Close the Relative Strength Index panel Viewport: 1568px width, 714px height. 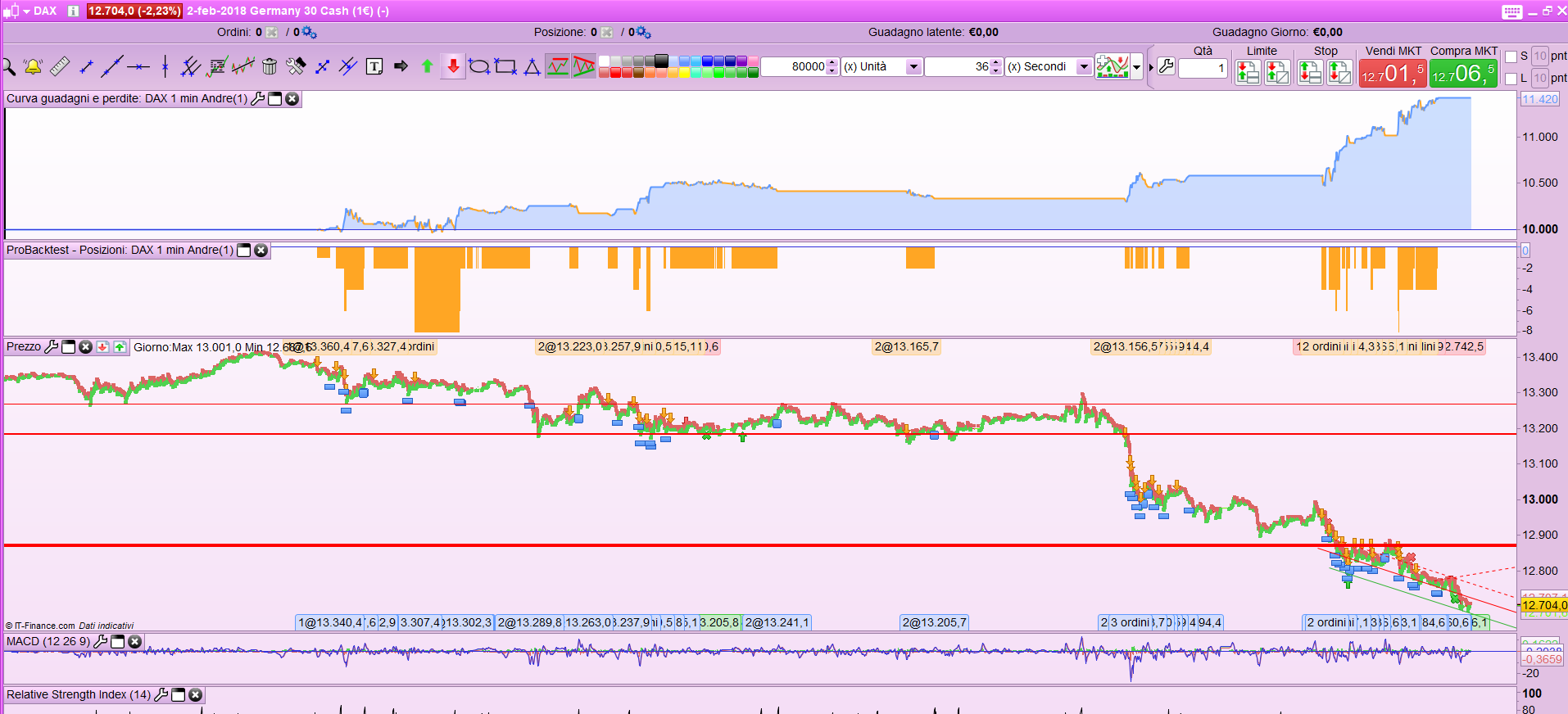point(195,695)
